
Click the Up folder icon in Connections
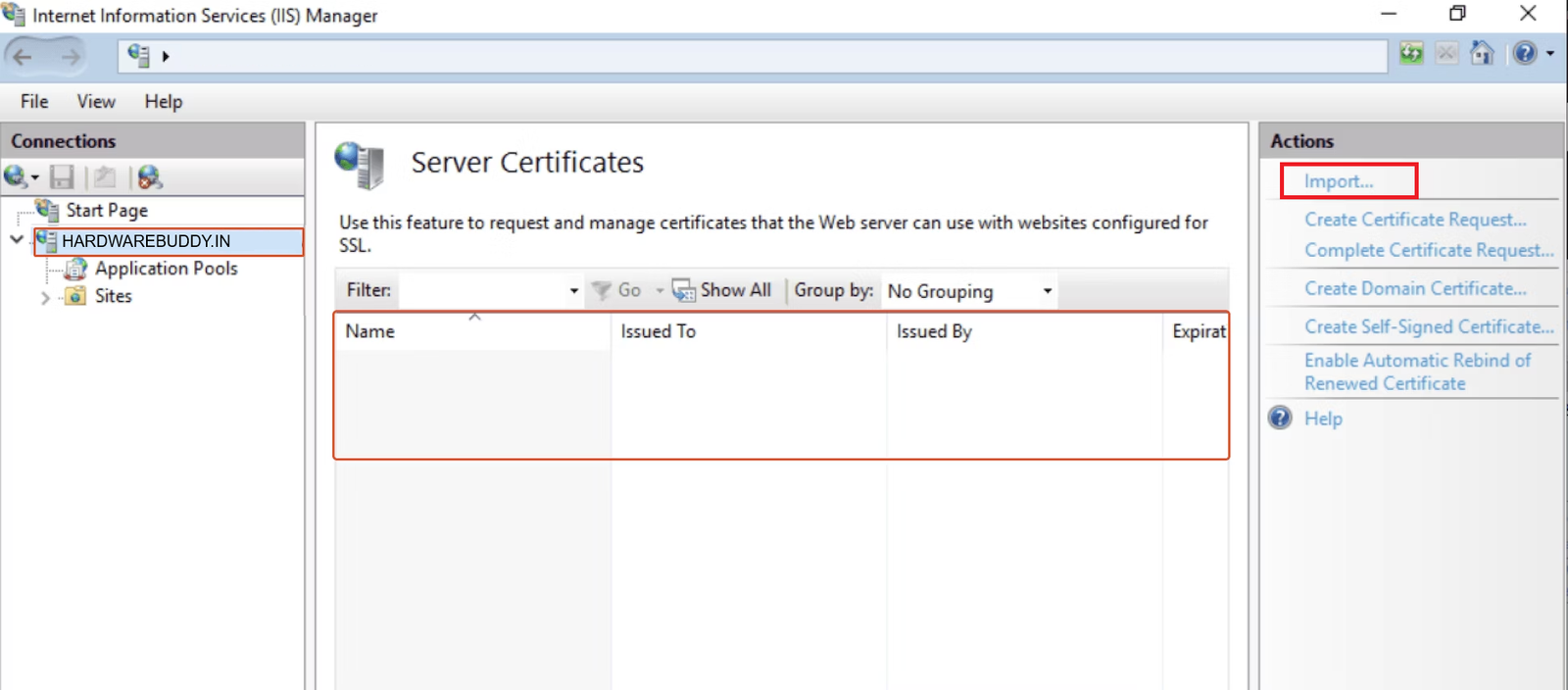105,176
